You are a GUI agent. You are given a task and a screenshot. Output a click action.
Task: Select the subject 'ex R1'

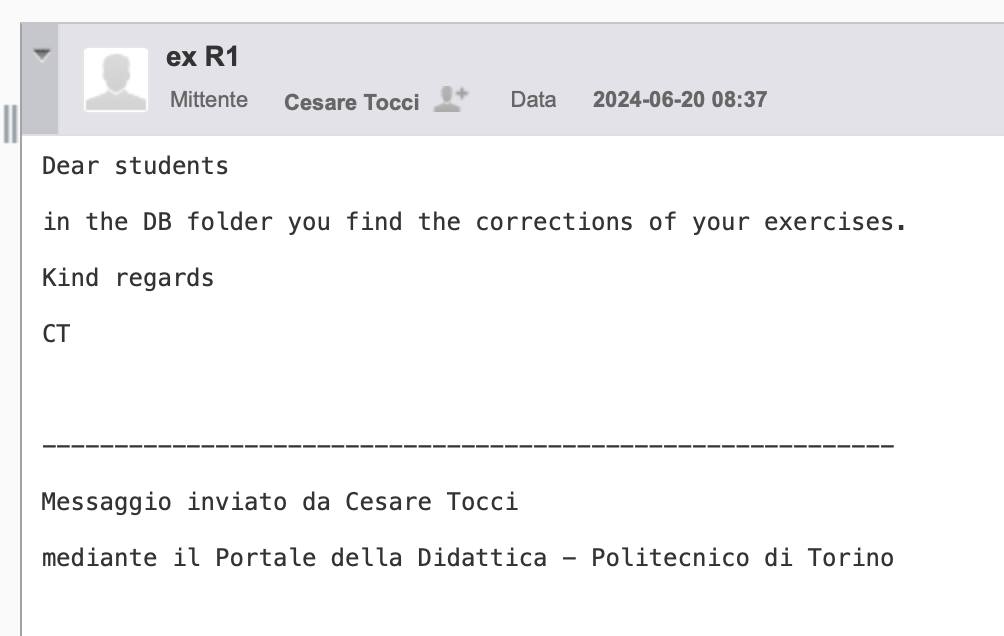(x=202, y=57)
